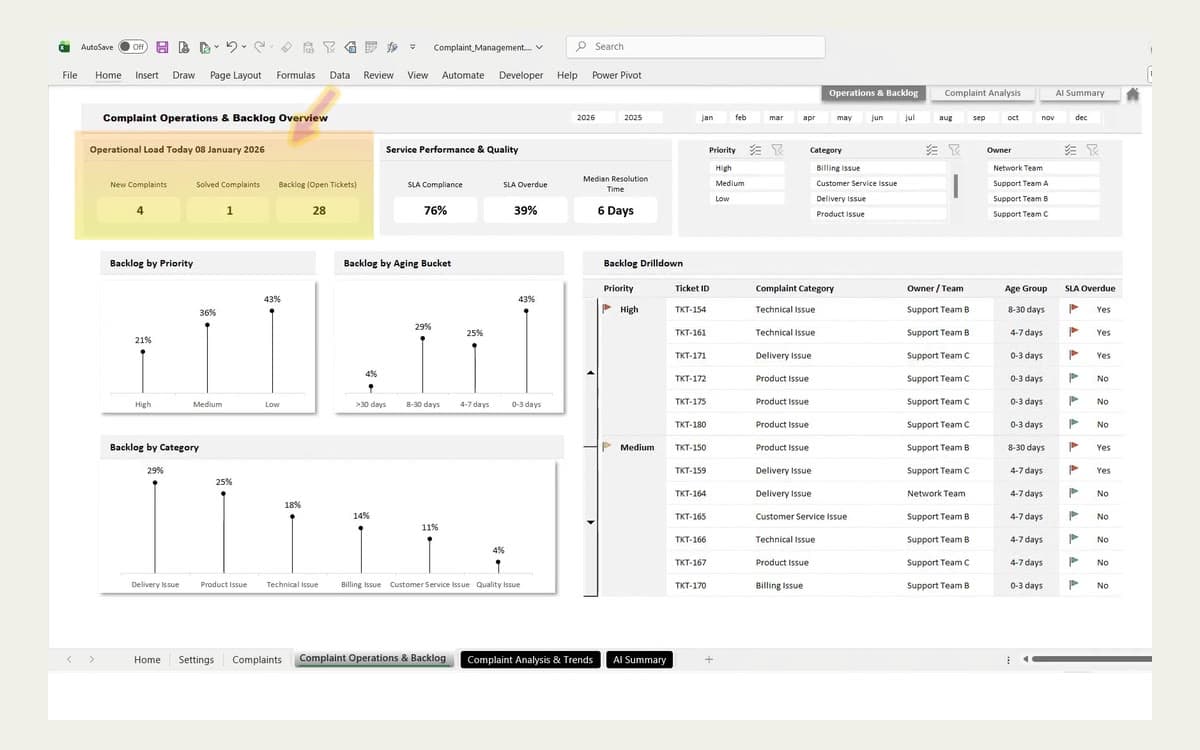Click the red SLA flag for TKT-150

click(x=1074, y=447)
